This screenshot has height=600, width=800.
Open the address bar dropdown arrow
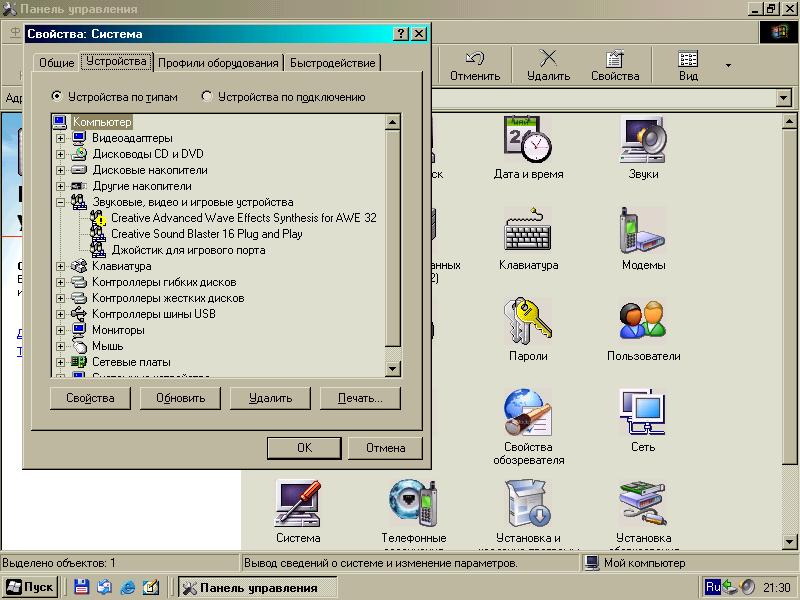pos(783,97)
